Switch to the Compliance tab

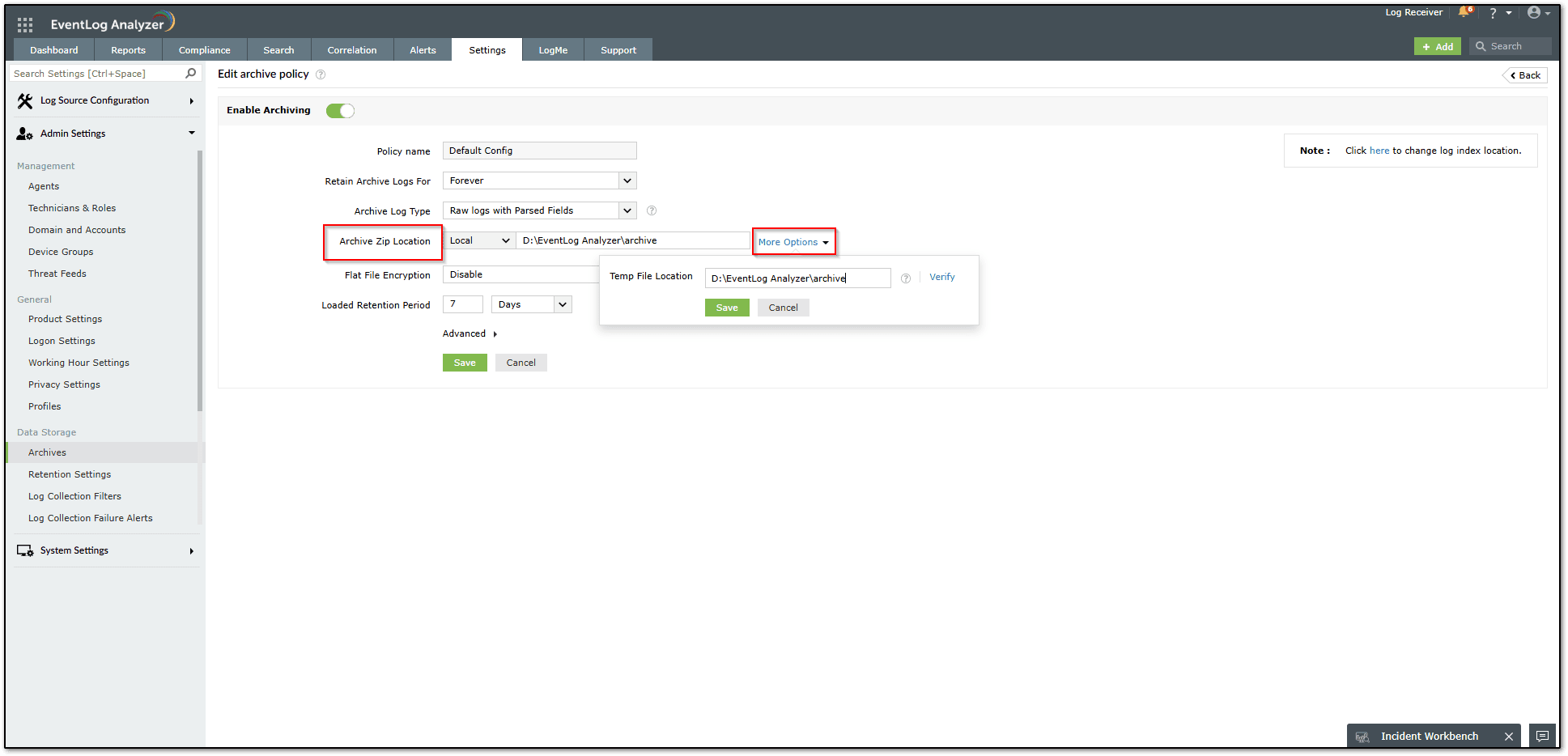coord(205,50)
